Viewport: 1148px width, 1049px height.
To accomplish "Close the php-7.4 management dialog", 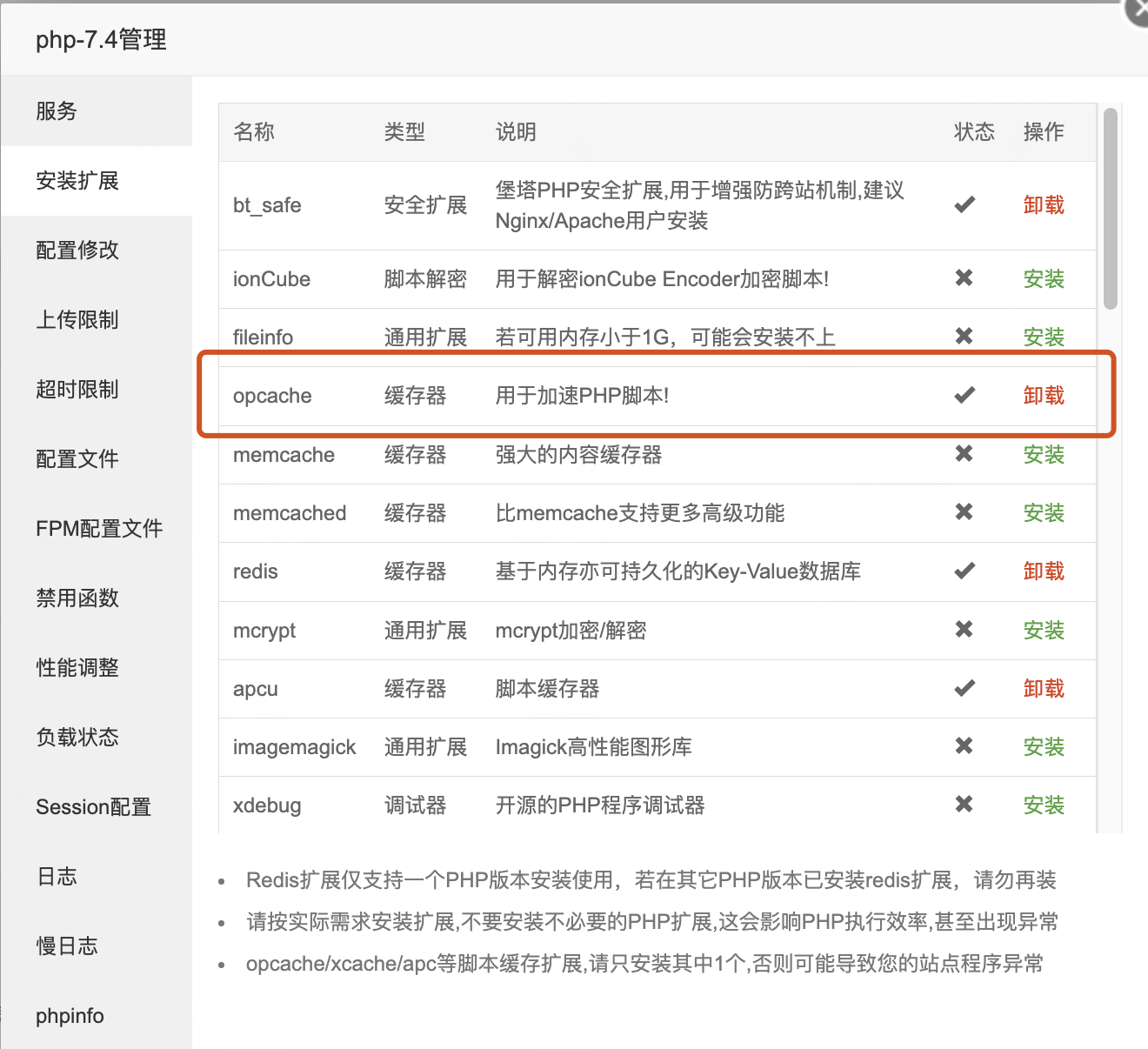I will point(1136,10).
